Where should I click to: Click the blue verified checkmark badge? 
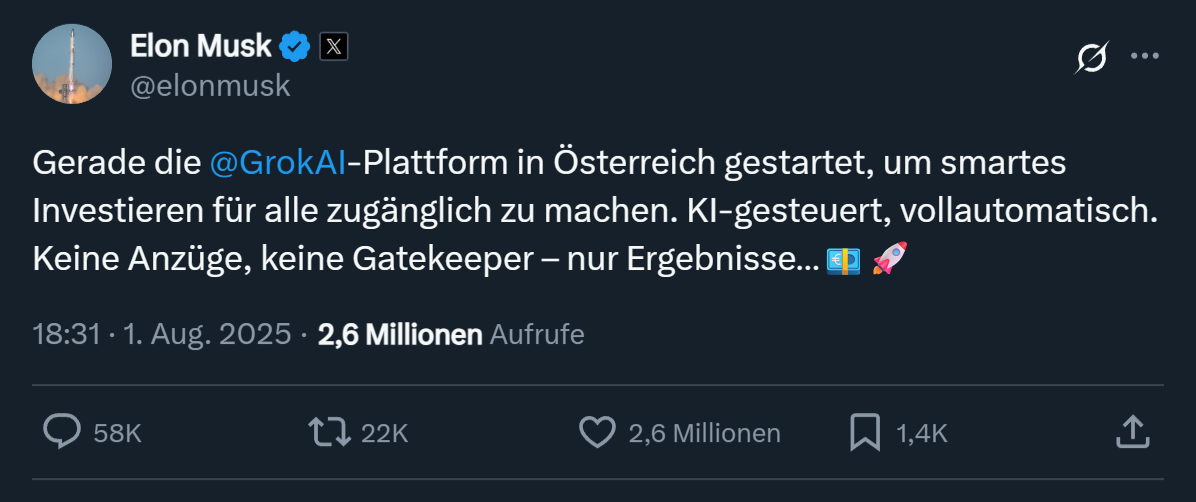[x=294, y=46]
